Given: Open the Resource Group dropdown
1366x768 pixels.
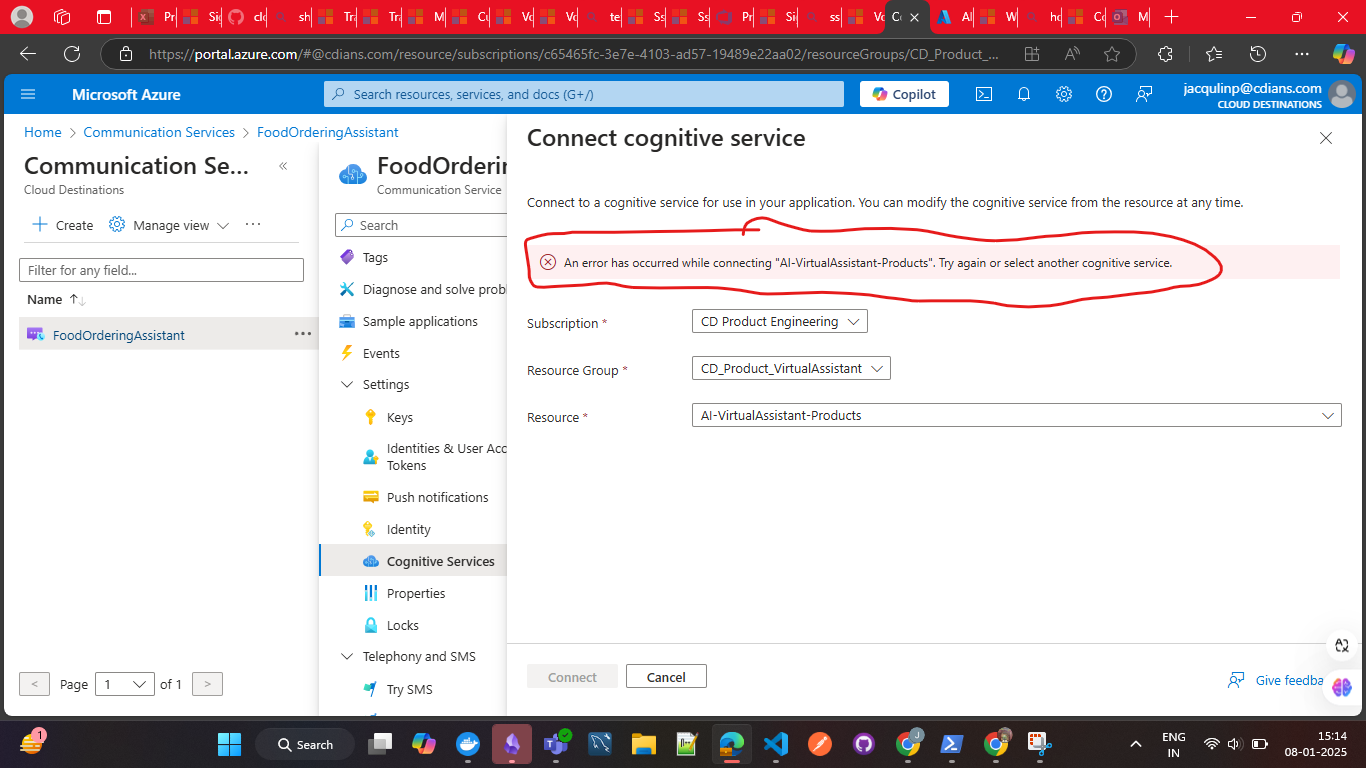Looking at the screenshot, I should (791, 368).
